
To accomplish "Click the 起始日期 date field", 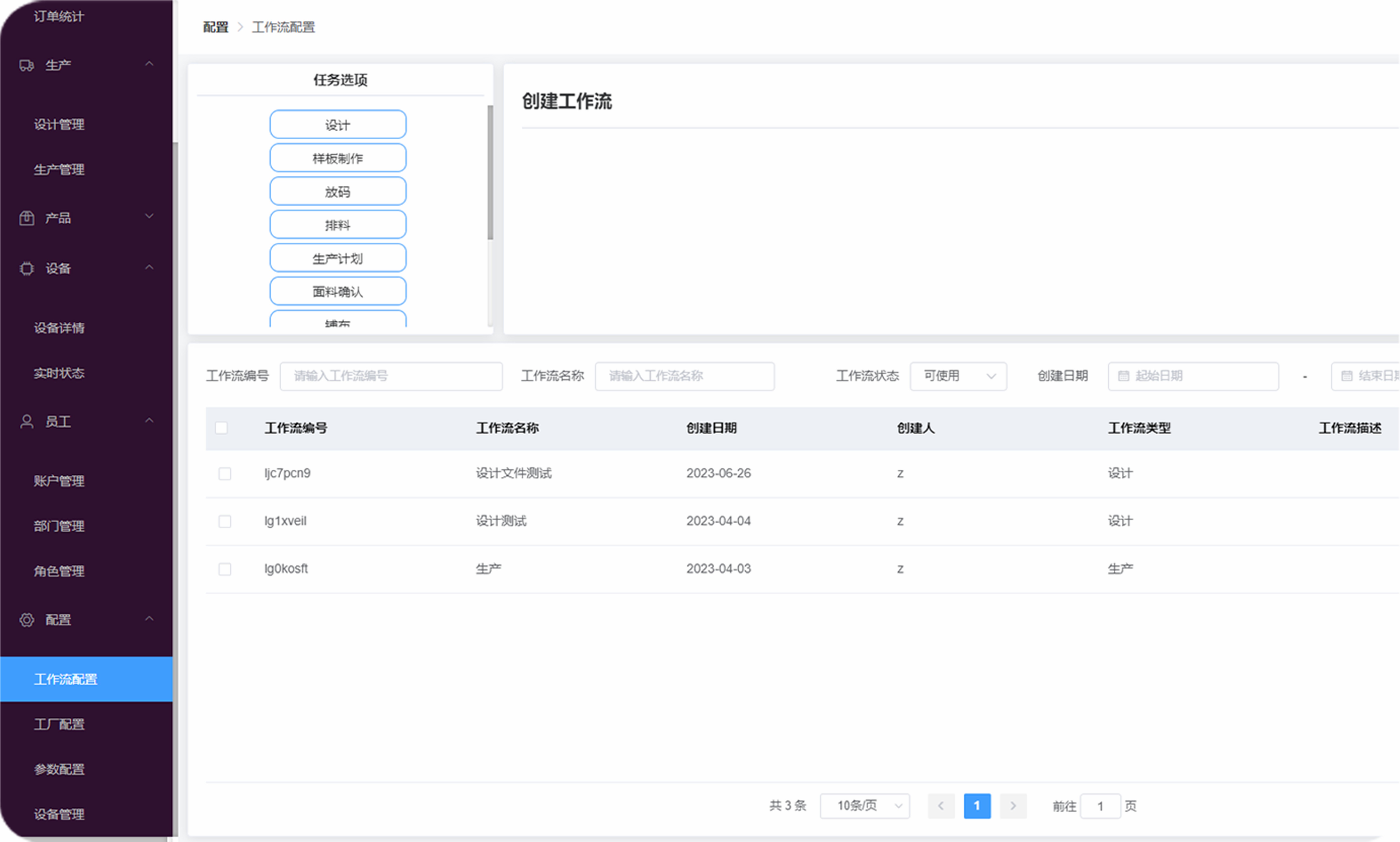I will [x=1193, y=376].
